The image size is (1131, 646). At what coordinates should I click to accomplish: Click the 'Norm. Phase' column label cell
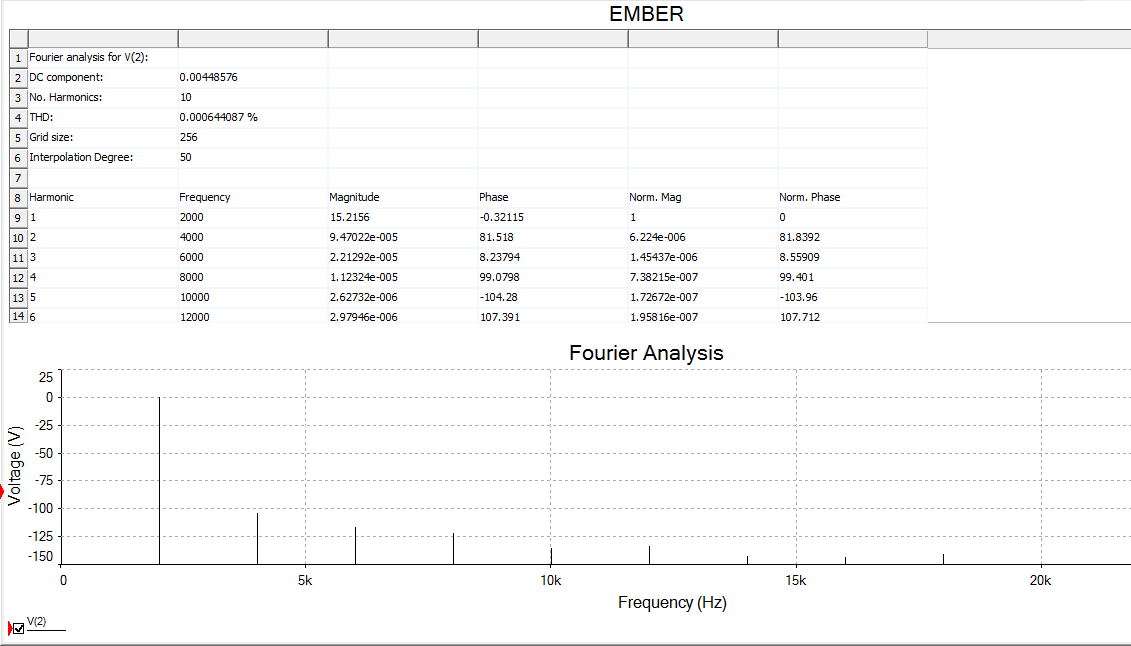pos(853,197)
